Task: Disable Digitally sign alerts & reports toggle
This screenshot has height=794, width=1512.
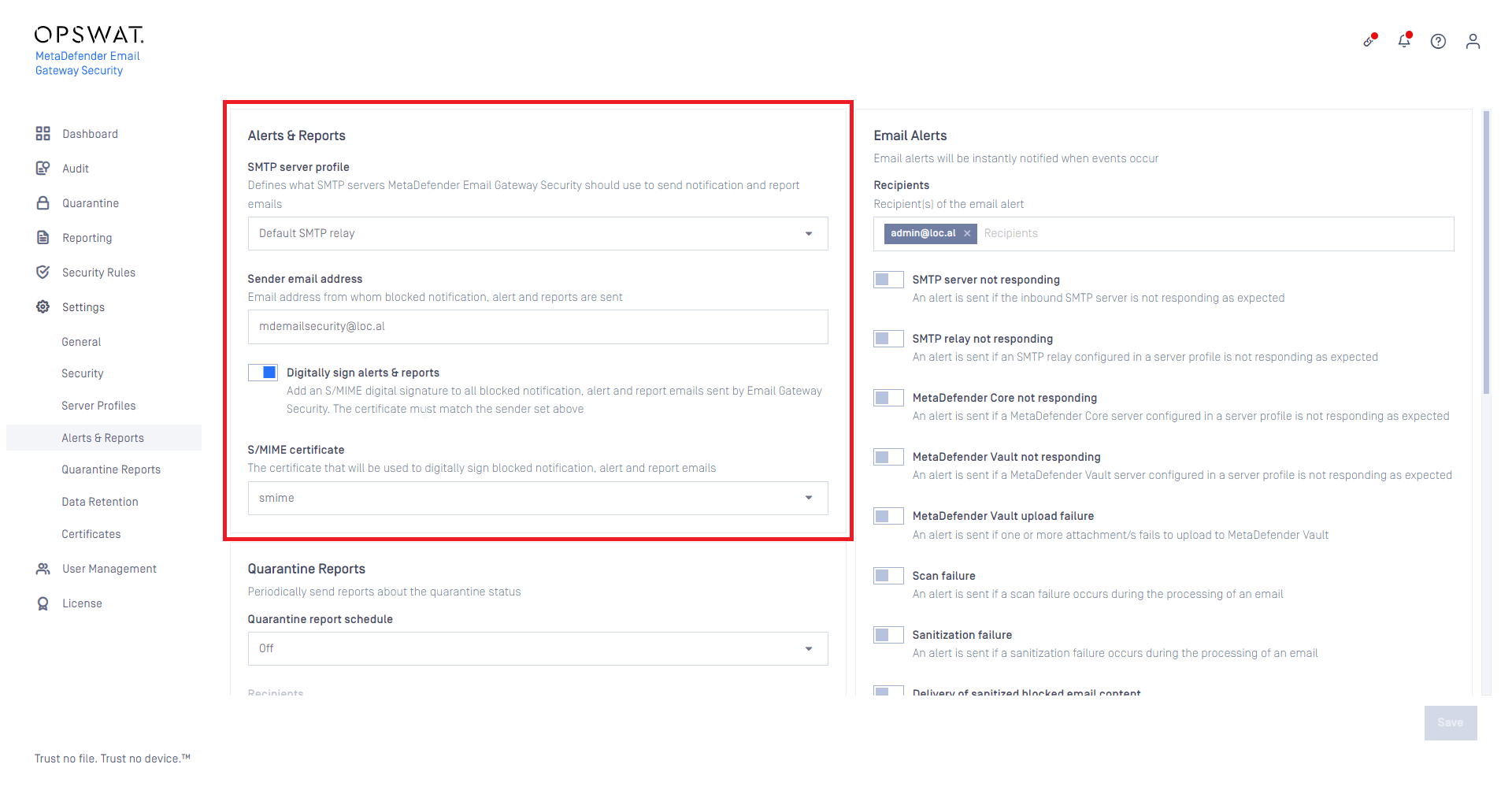Action: (x=263, y=373)
